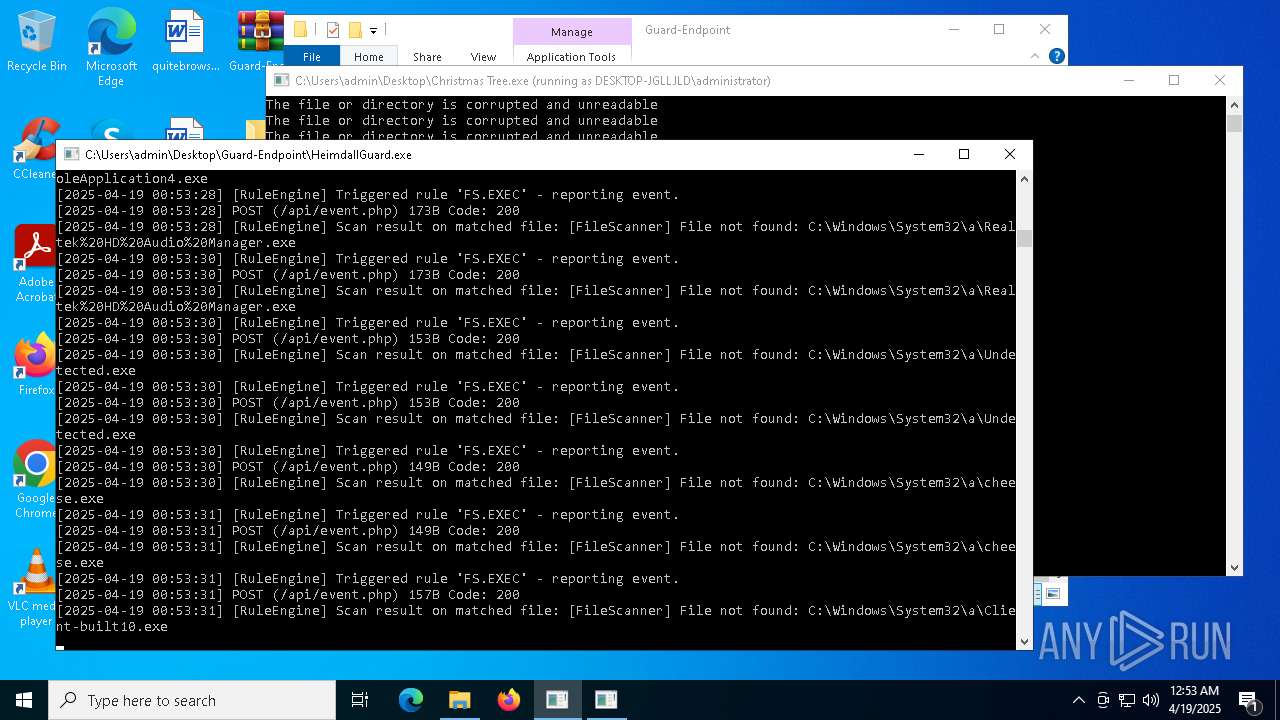Switch to the first console taskbar button
Image resolution: width=1280 pixels, height=720 pixels.
coord(557,700)
